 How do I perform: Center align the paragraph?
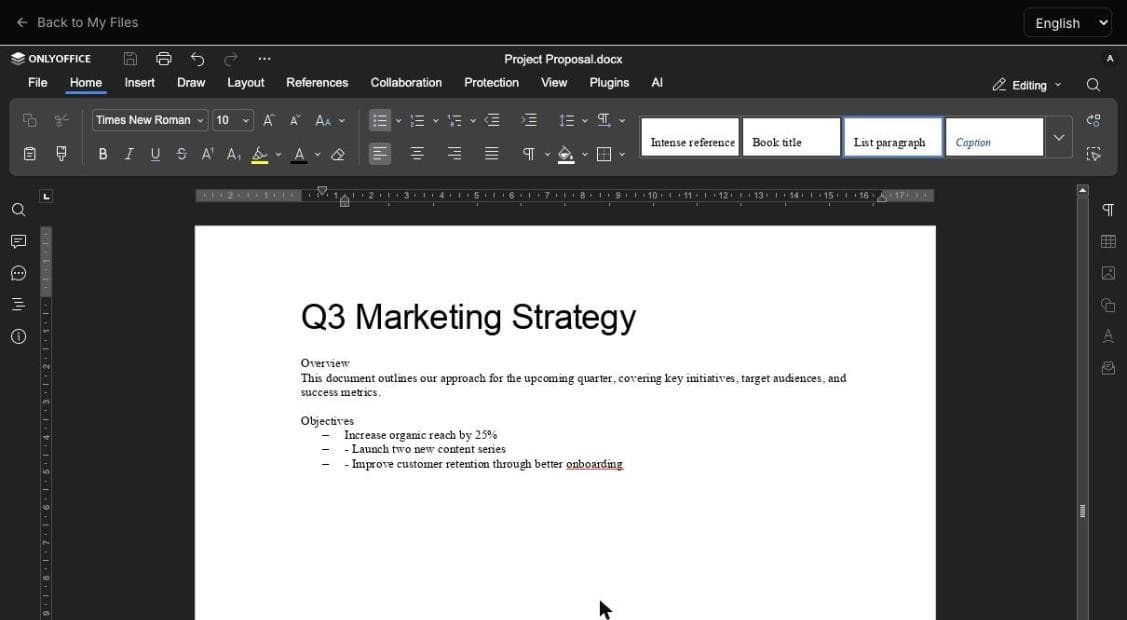click(x=417, y=154)
